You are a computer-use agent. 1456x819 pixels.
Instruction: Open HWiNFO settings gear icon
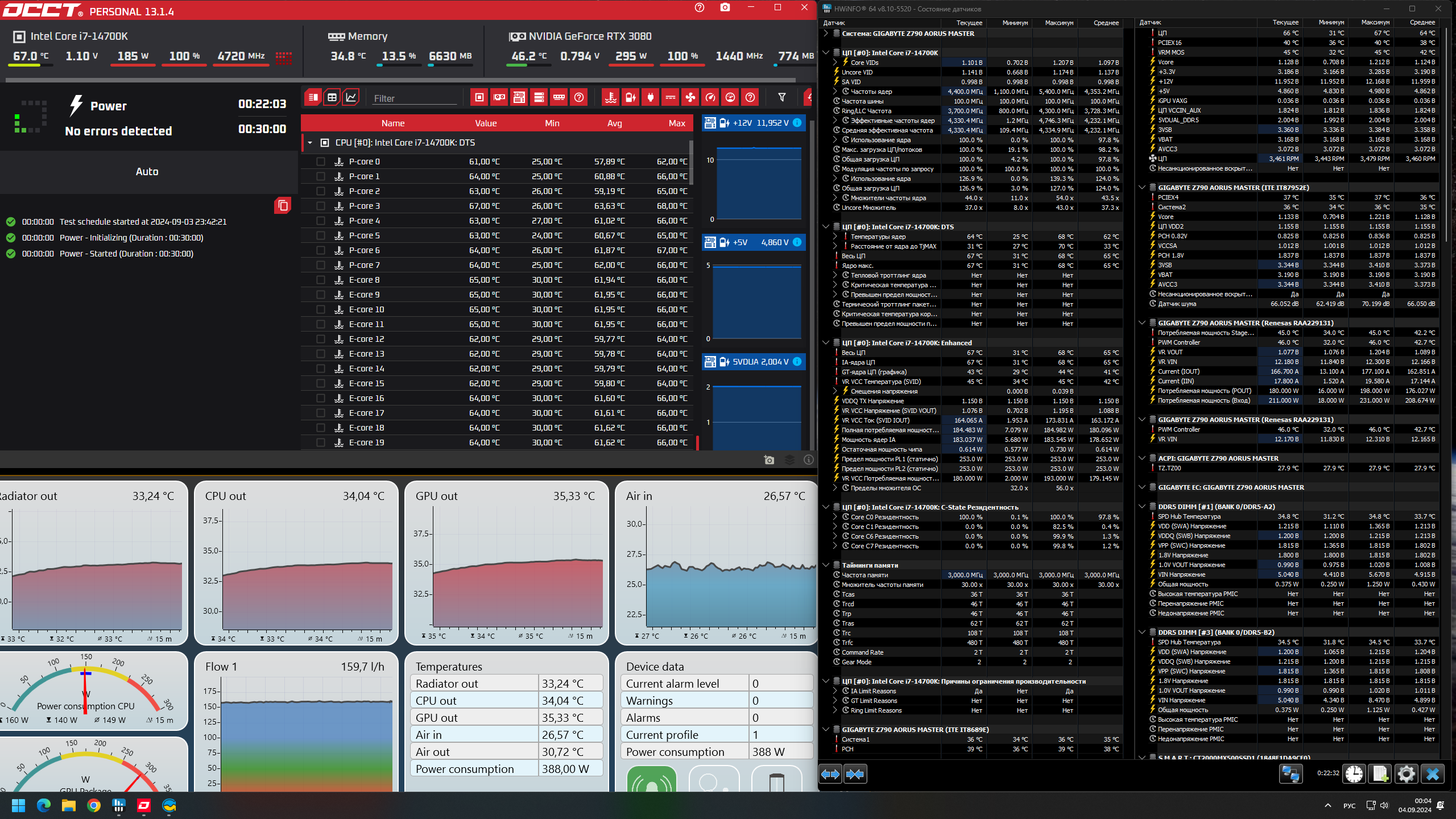(x=1406, y=773)
